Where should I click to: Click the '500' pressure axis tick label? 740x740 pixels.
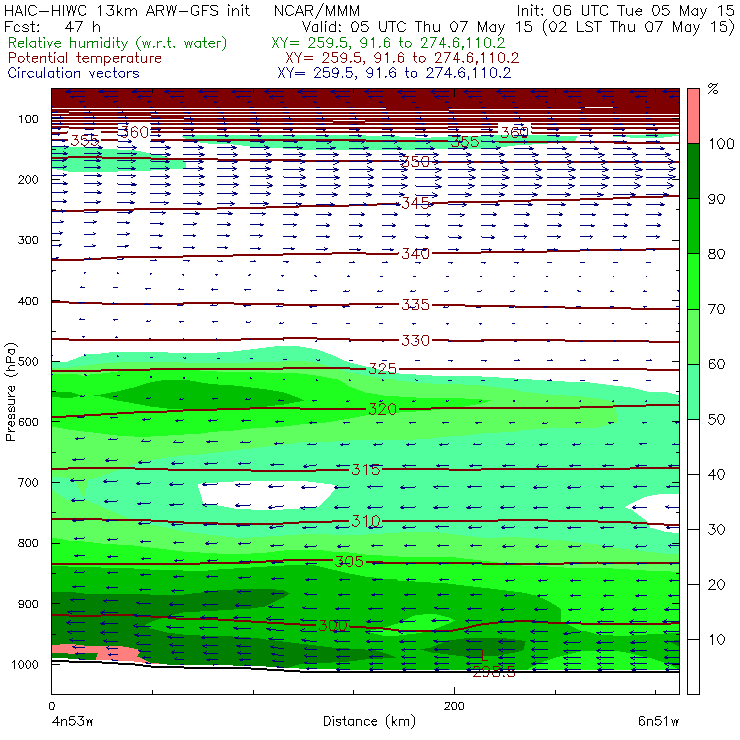28,362
